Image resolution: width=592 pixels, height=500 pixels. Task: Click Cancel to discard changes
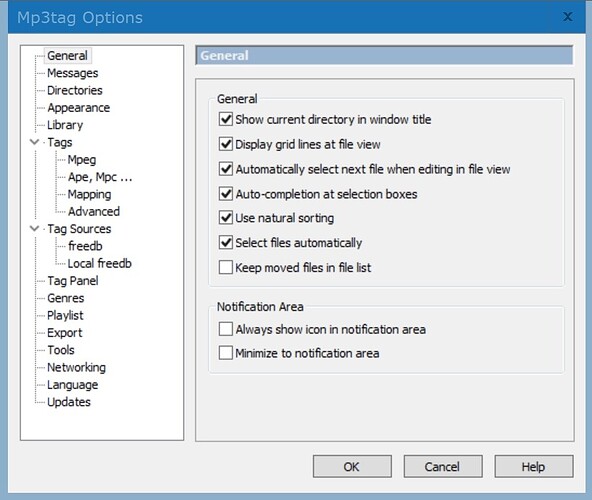pyautogui.click(x=442, y=466)
